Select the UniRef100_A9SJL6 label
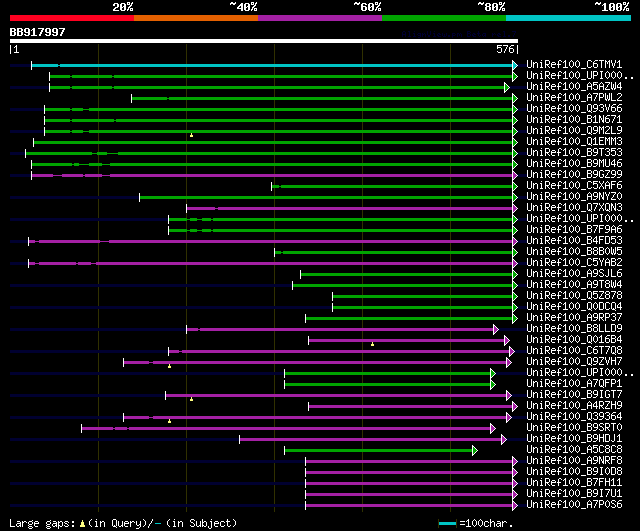 [574, 274]
